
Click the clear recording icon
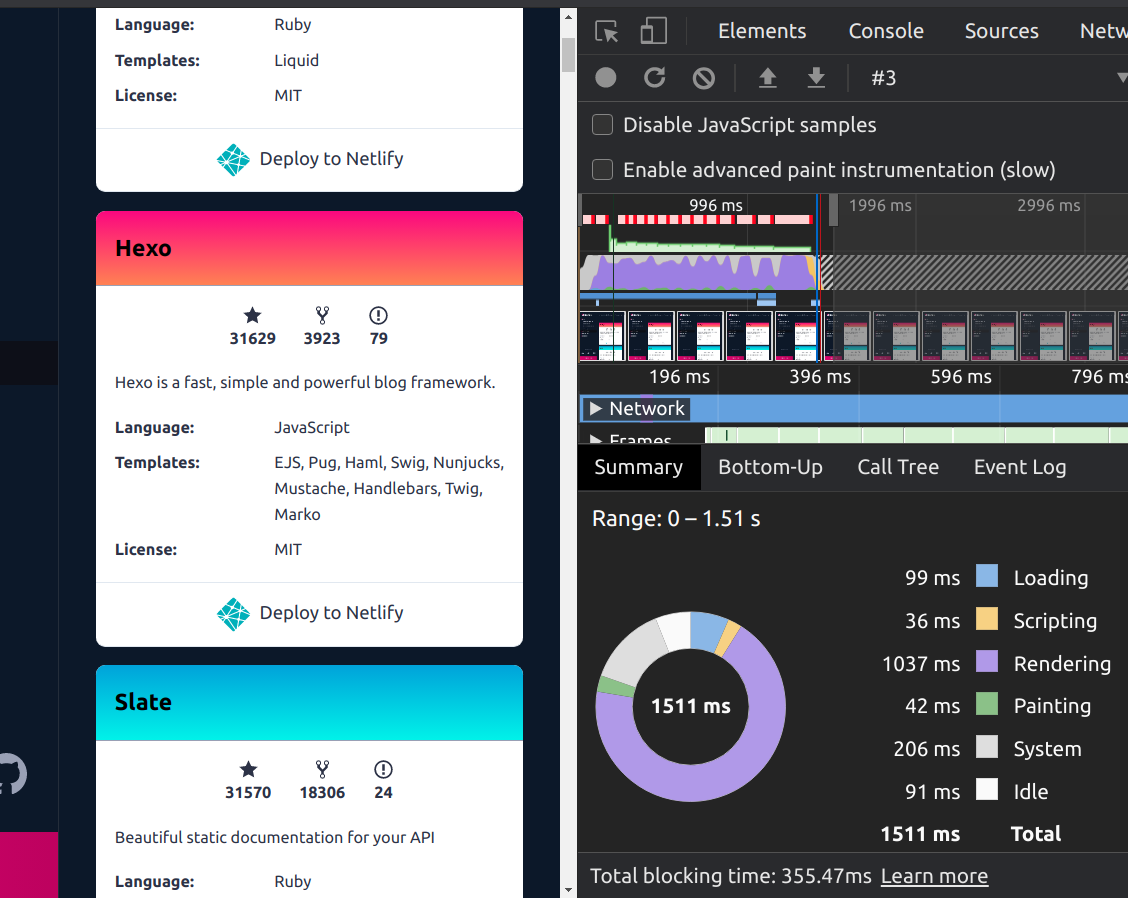(x=704, y=78)
